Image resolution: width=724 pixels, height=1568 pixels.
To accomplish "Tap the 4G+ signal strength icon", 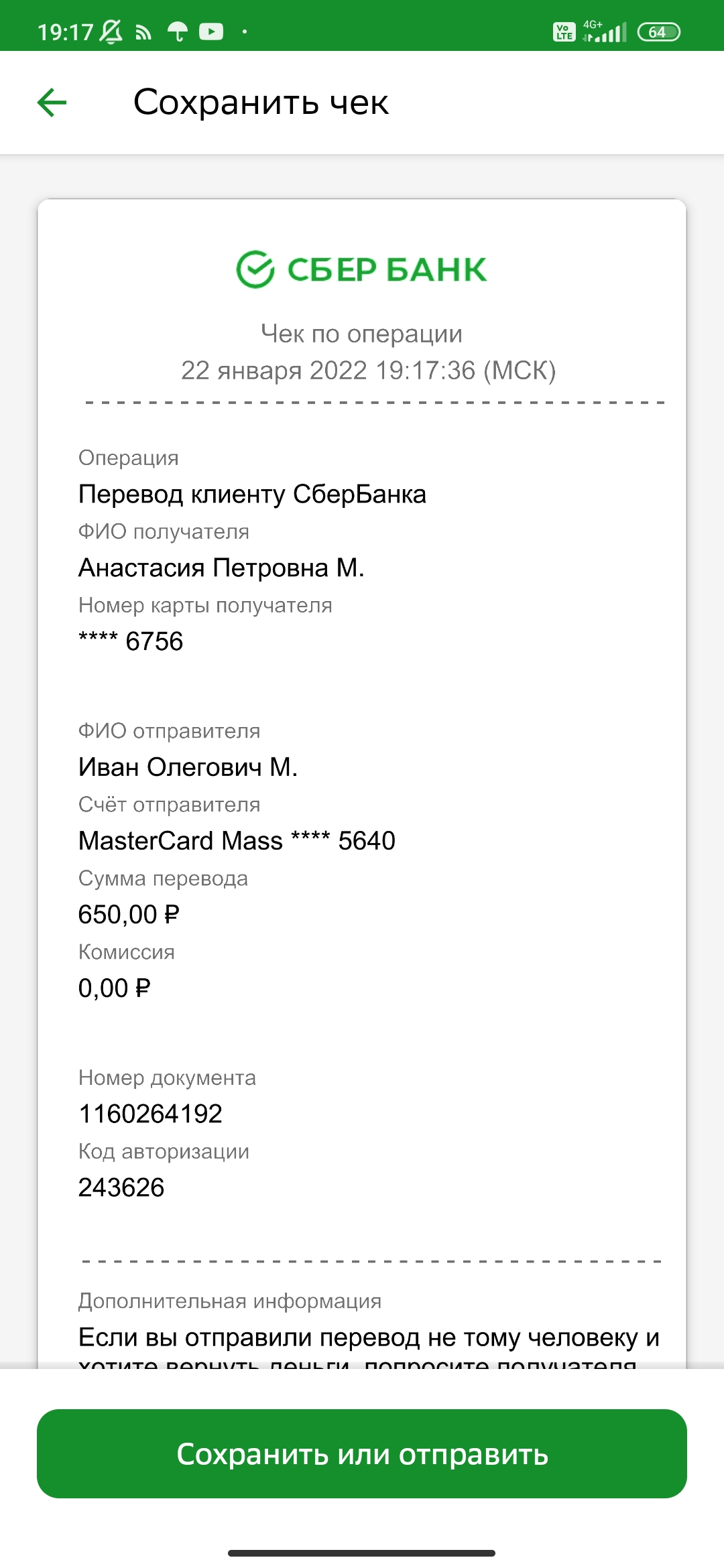I will (605, 31).
